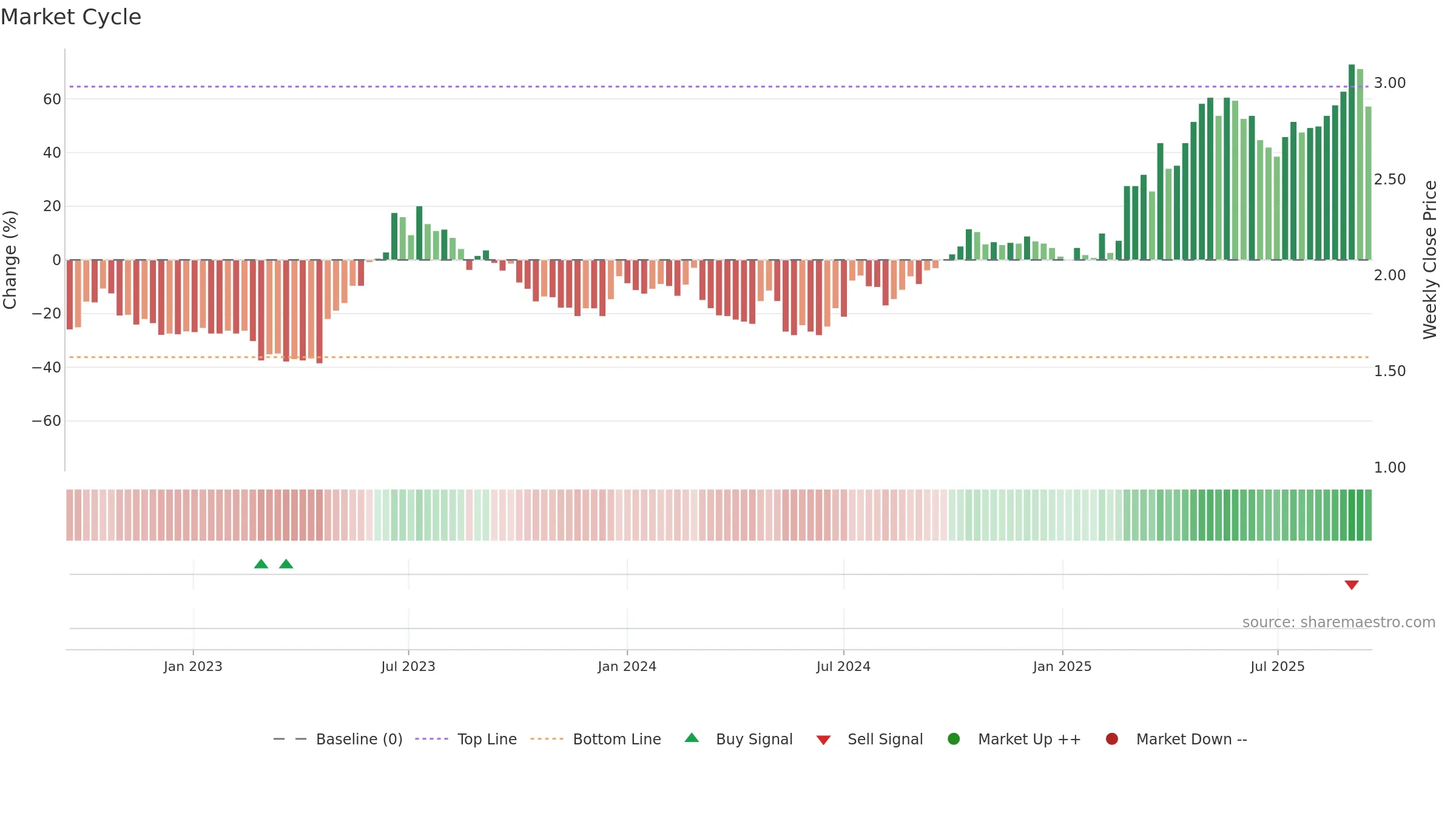
Task: Click the purple dotted Top Line on the chart
Action: pyautogui.click(x=719, y=87)
